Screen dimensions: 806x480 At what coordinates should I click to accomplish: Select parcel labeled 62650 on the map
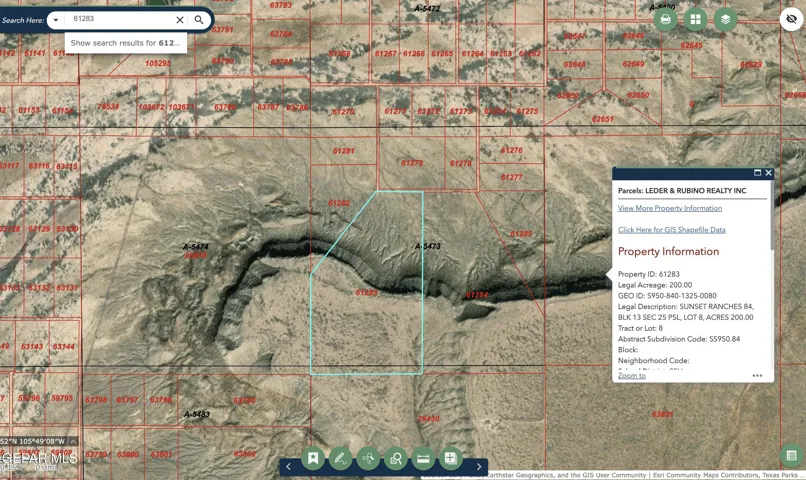[638, 95]
